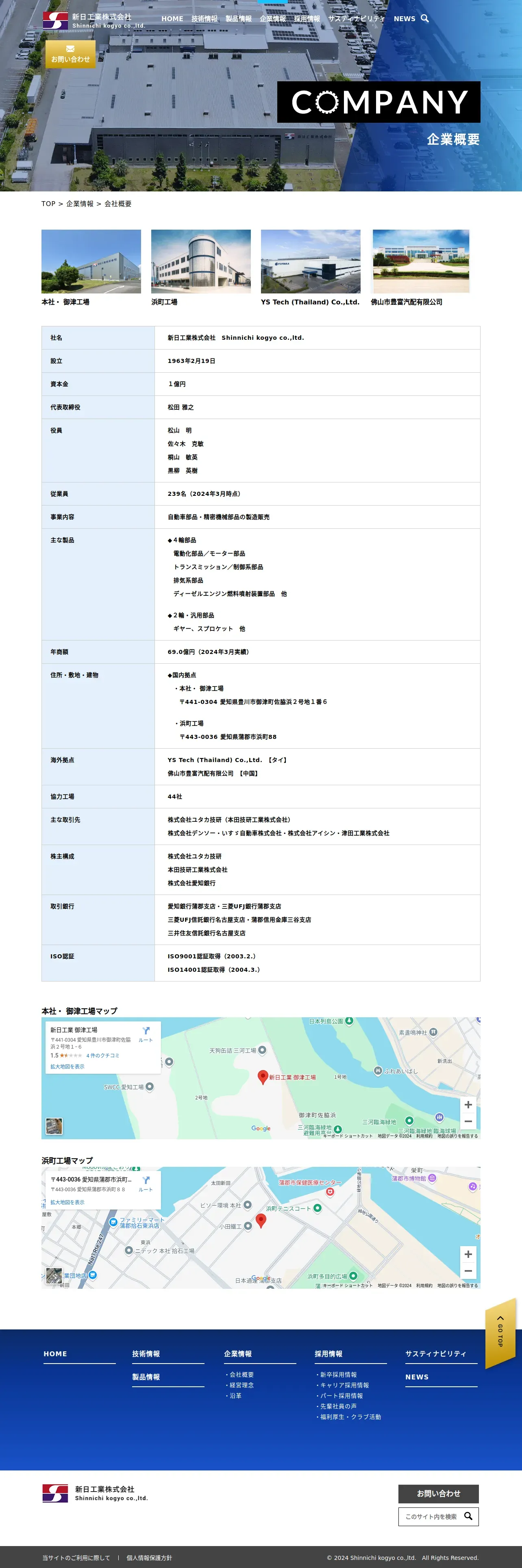This screenshot has height=1568, width=522.
Task: Open 製品情報 in top navigation
Action: coord(239,19)
